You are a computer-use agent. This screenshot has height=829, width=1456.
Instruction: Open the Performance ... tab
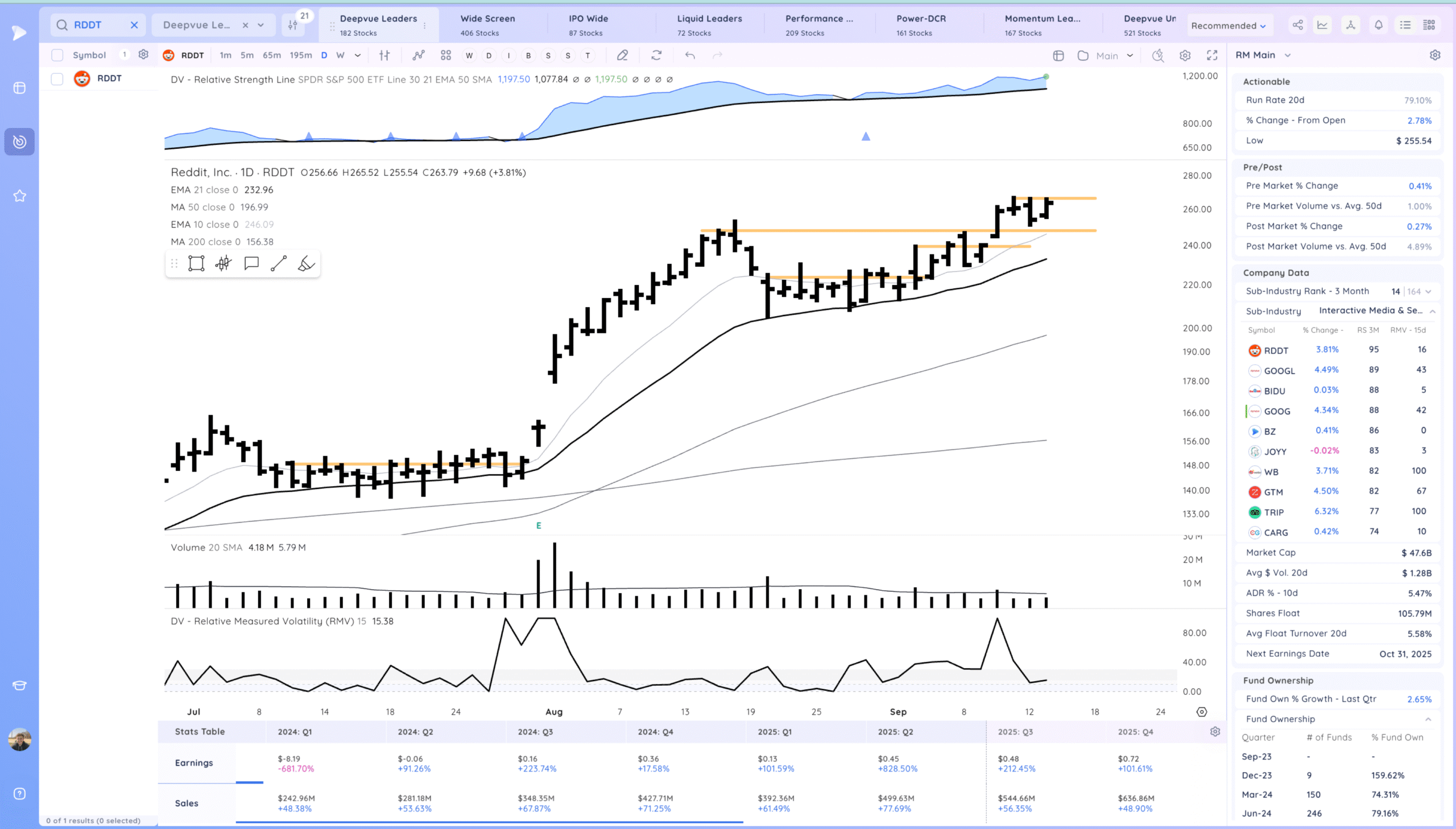tap(819, 25)
